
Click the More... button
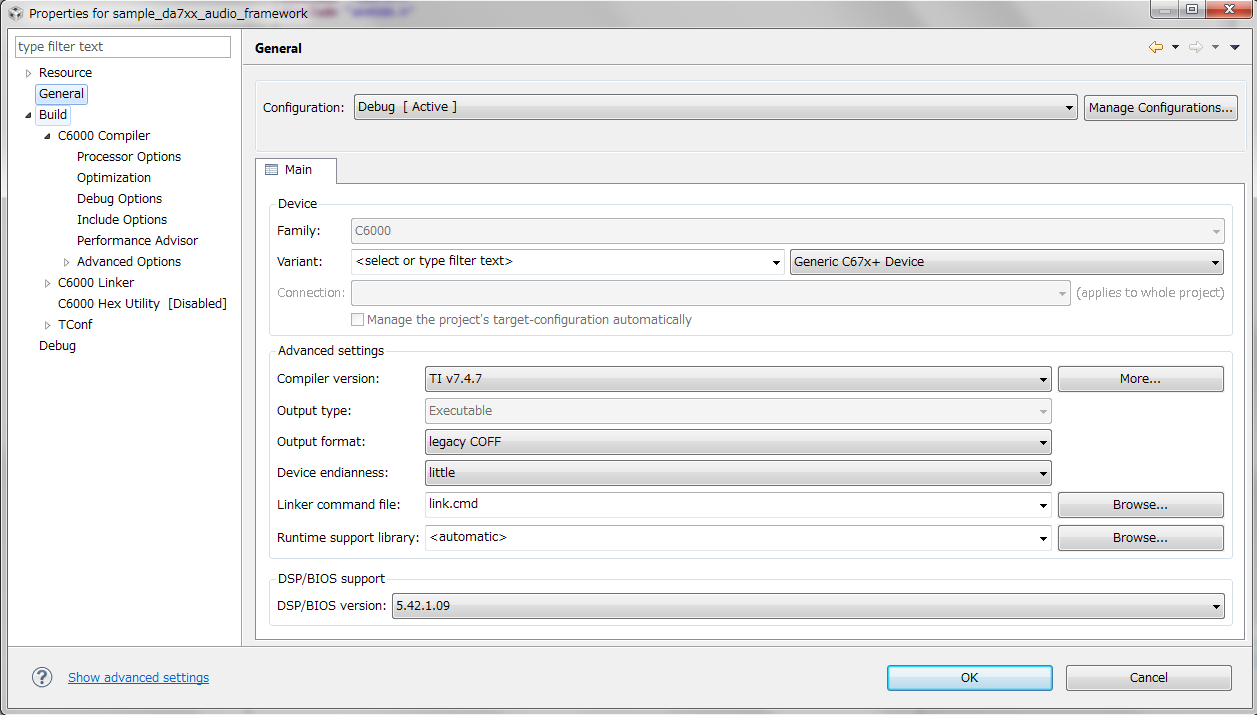click(1140, 379)
